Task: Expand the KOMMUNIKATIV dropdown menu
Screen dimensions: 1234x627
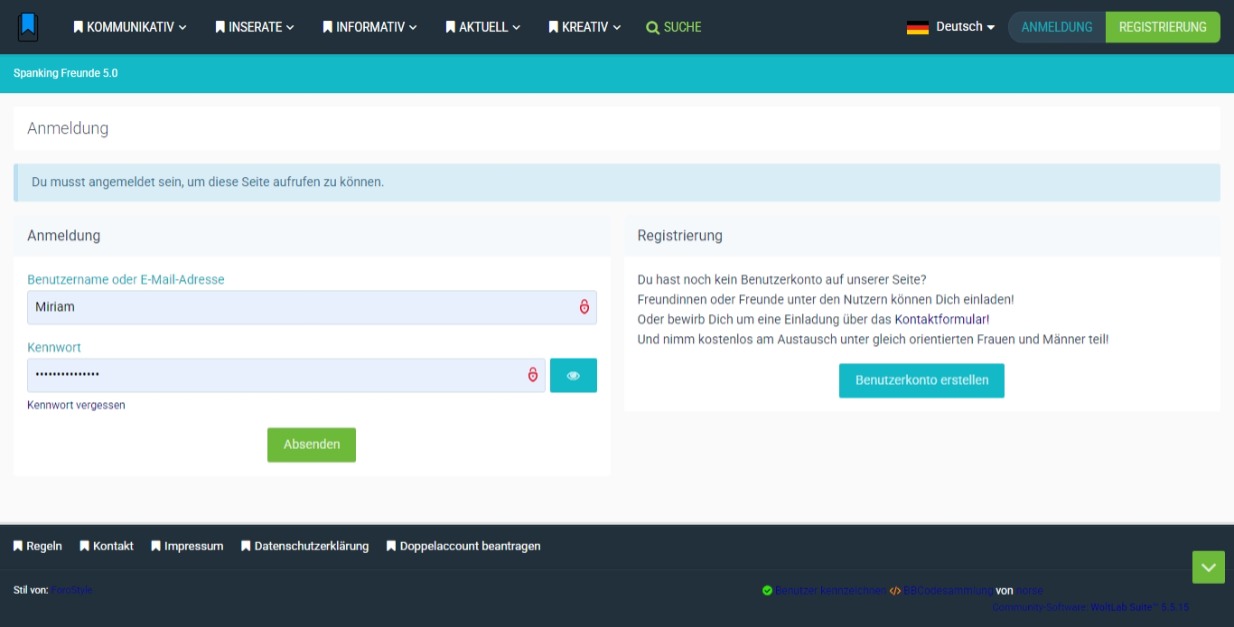Action: (x=130, y=27)
